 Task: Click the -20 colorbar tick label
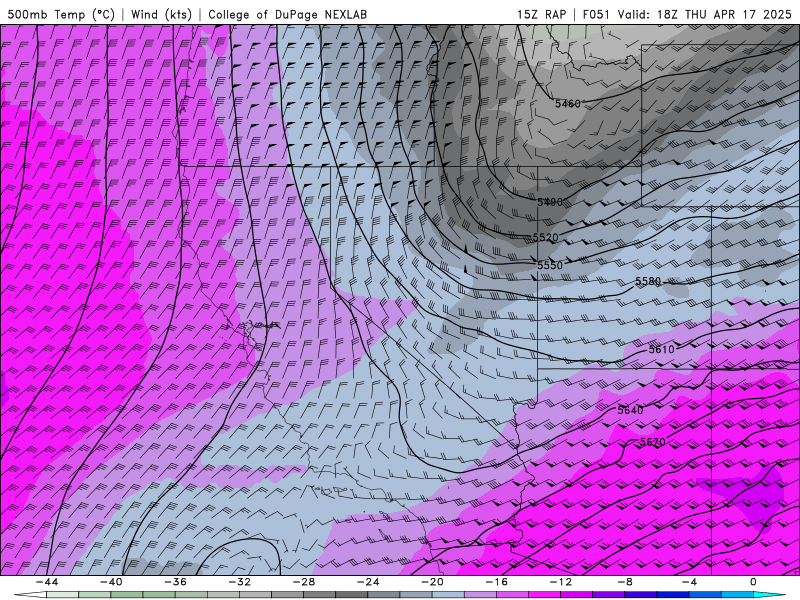coord(432,582)
